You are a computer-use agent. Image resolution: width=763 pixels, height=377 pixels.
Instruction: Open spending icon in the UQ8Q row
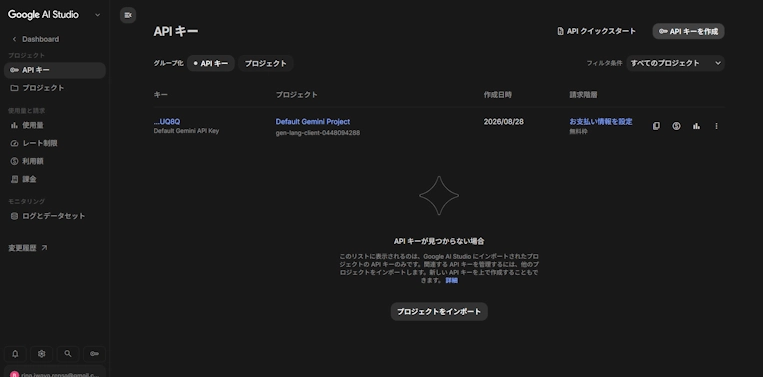[676, 126]
